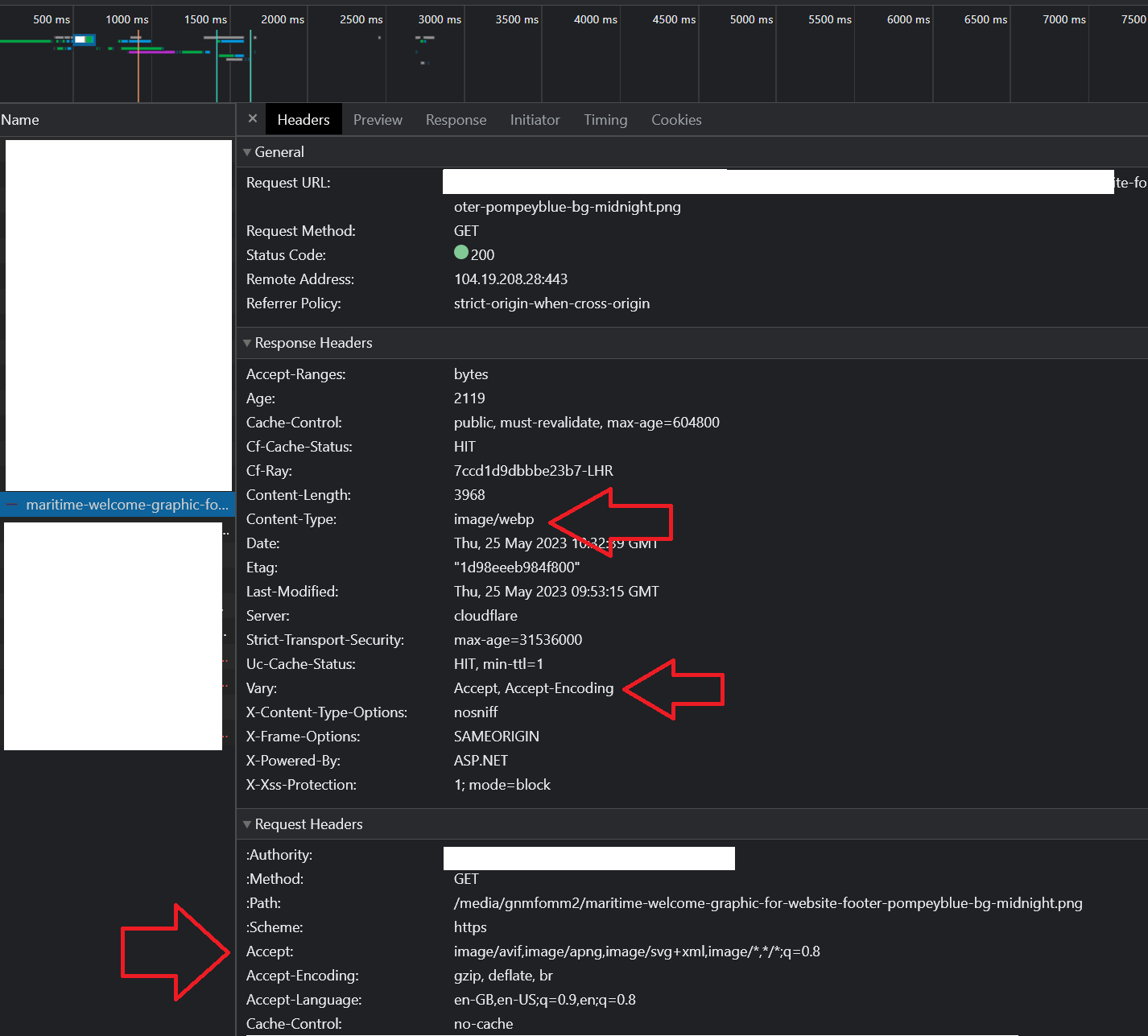Open the Cookies tab

pyautogui.click(x=675, y=119)
